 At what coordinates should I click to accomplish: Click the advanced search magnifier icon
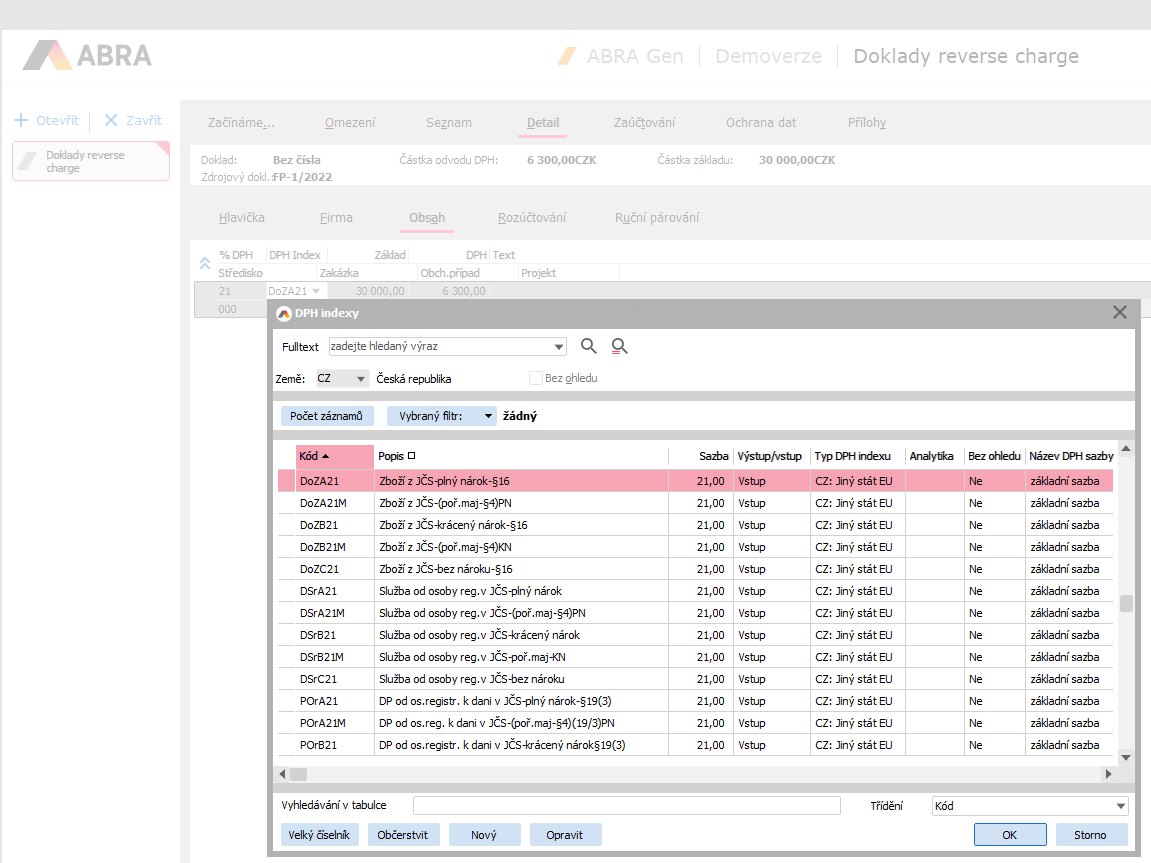click(x=620, y=347)
